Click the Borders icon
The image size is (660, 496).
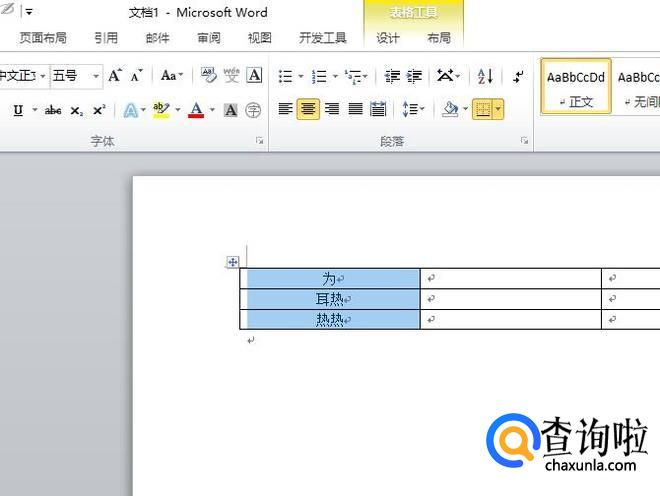pos(482,109)
